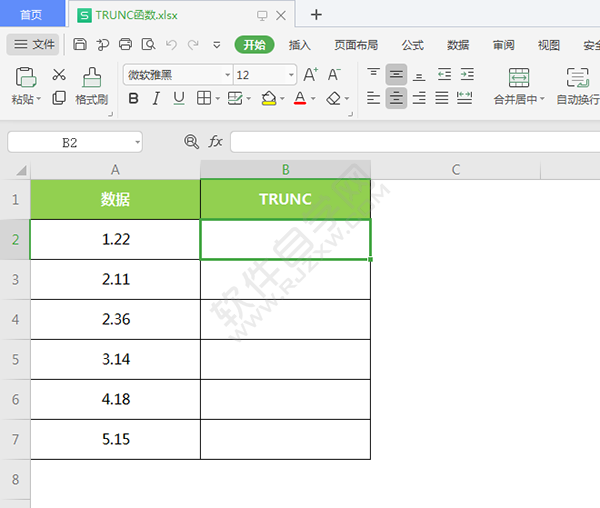Click the Copy icon
This screenshot has width=600, height=508.
tap(59, 98)
